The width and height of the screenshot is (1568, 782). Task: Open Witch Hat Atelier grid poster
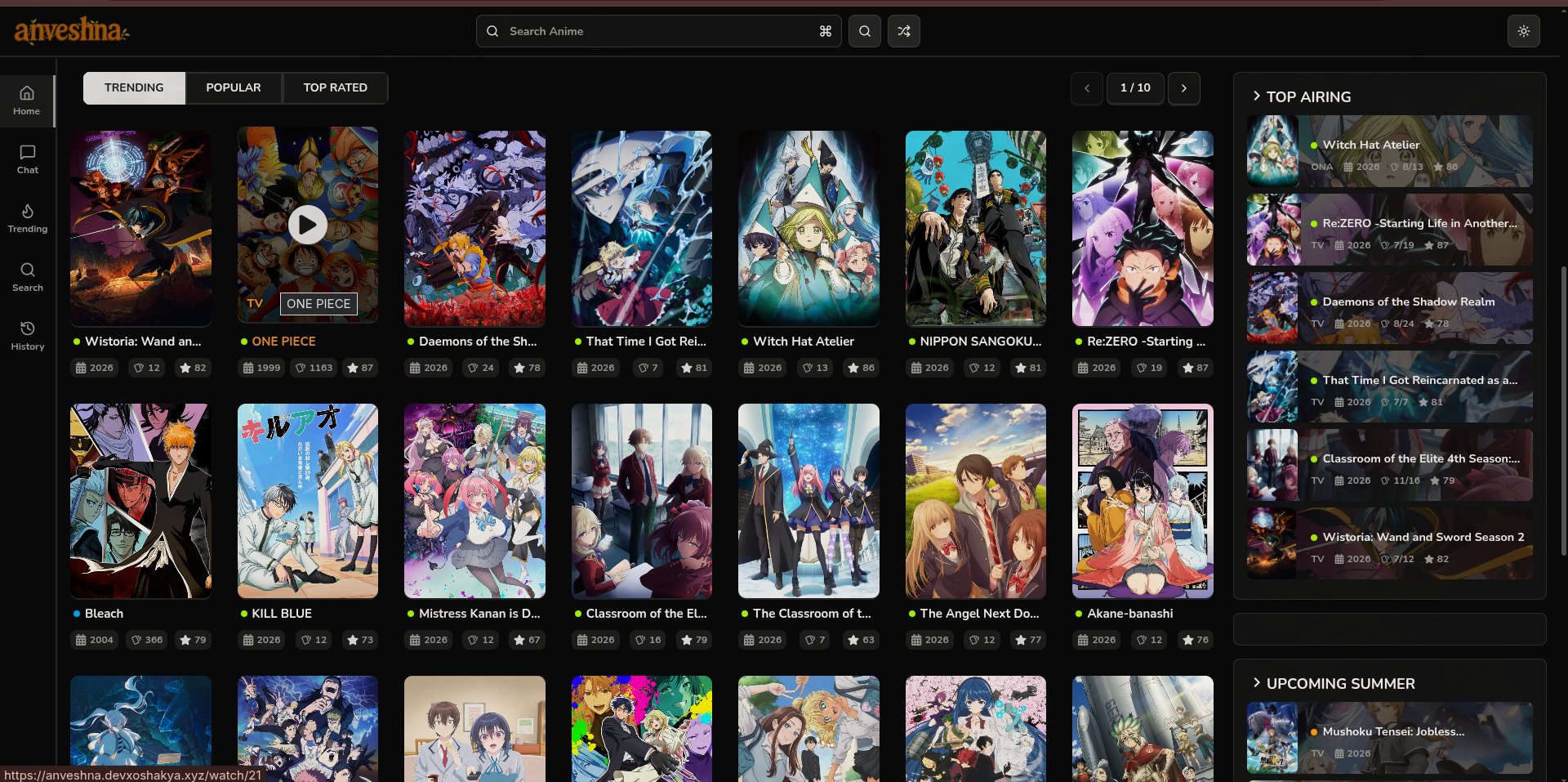808,228
